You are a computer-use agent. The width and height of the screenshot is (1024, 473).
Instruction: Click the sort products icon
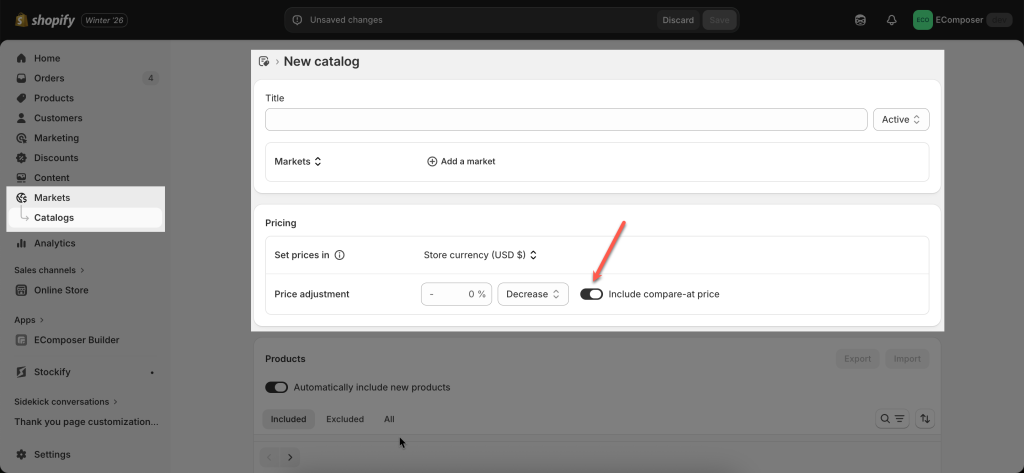925,419
